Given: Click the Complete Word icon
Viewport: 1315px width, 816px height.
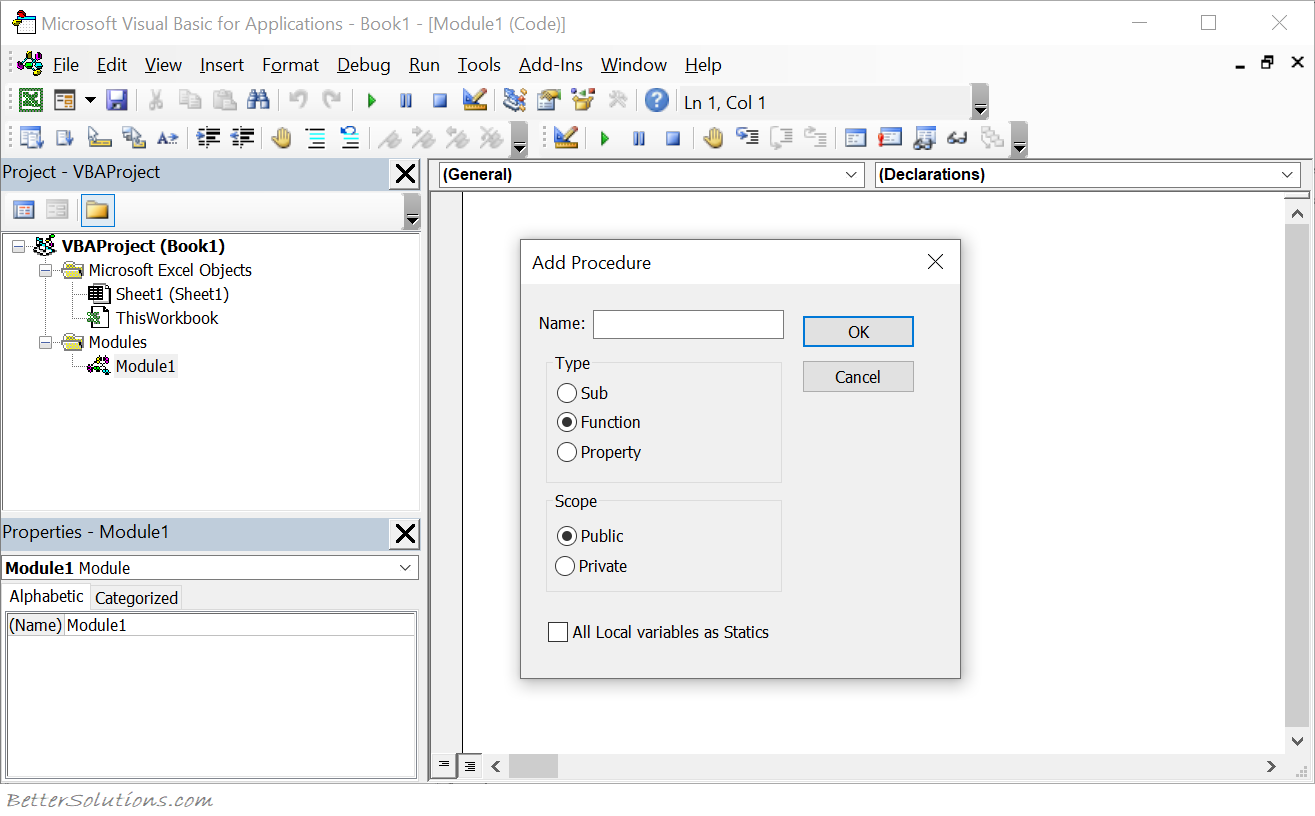Looking at the screenshot, I should click(x=167, y=138).
